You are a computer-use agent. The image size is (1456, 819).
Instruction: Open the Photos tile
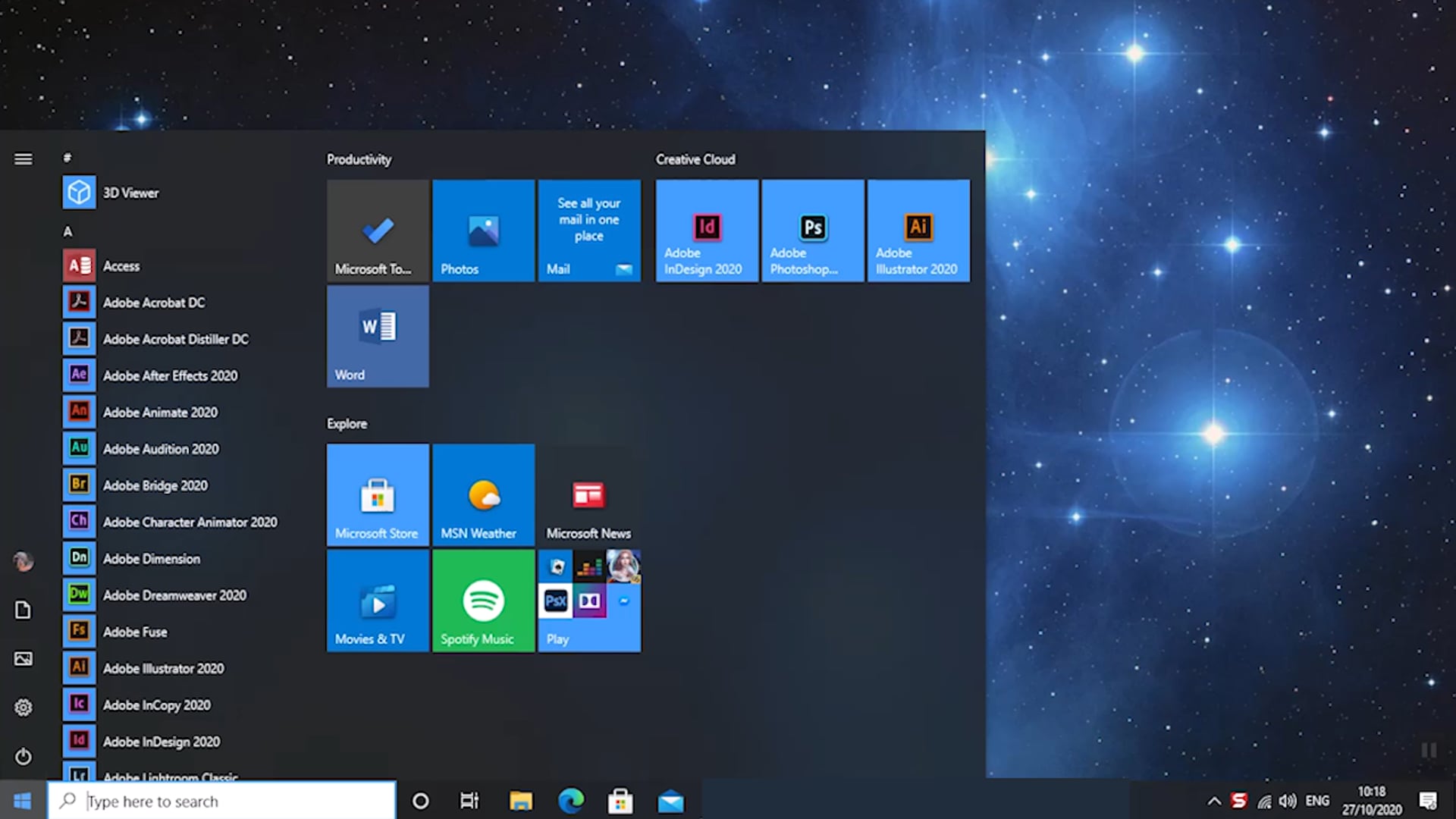pos(483,230)
